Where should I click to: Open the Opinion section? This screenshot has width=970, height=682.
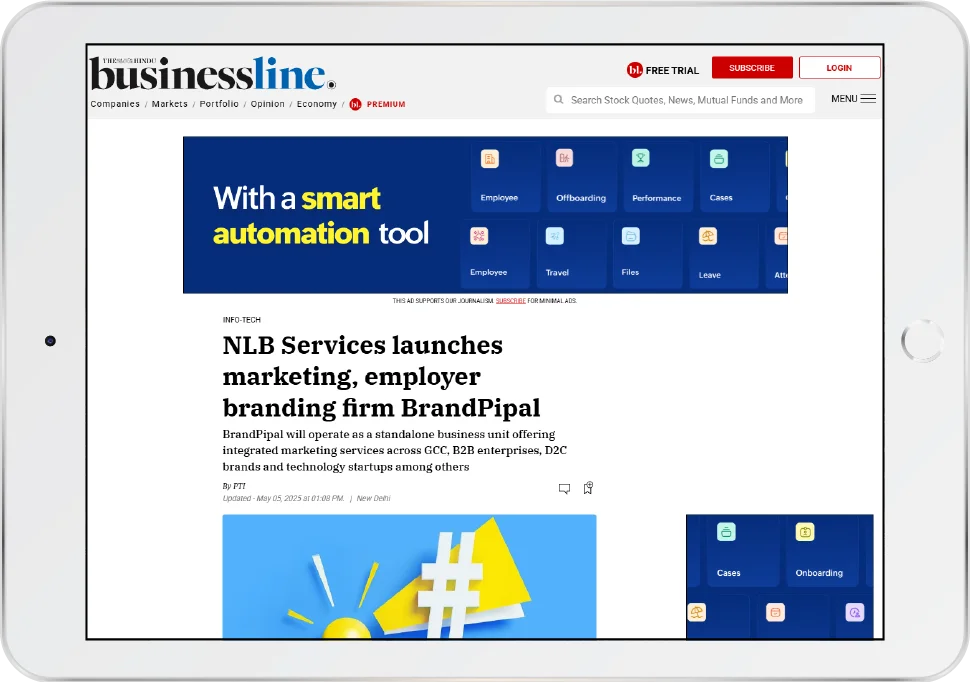(267, 104)
